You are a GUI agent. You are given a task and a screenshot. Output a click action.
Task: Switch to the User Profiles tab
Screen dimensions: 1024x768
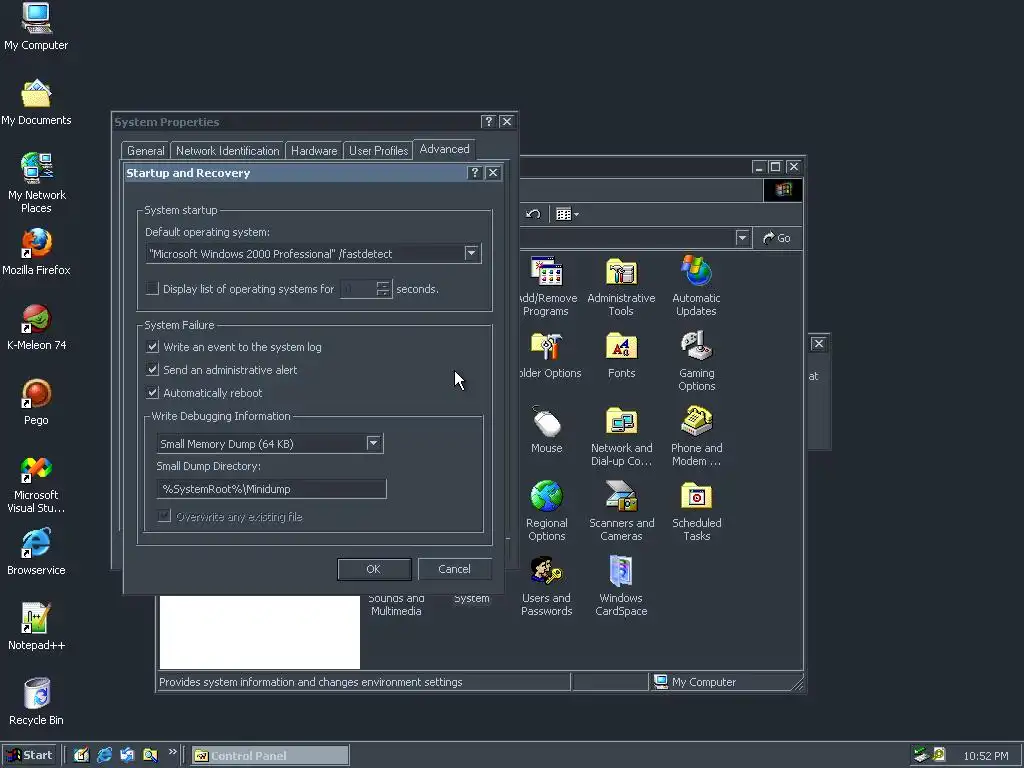[378, 151]
